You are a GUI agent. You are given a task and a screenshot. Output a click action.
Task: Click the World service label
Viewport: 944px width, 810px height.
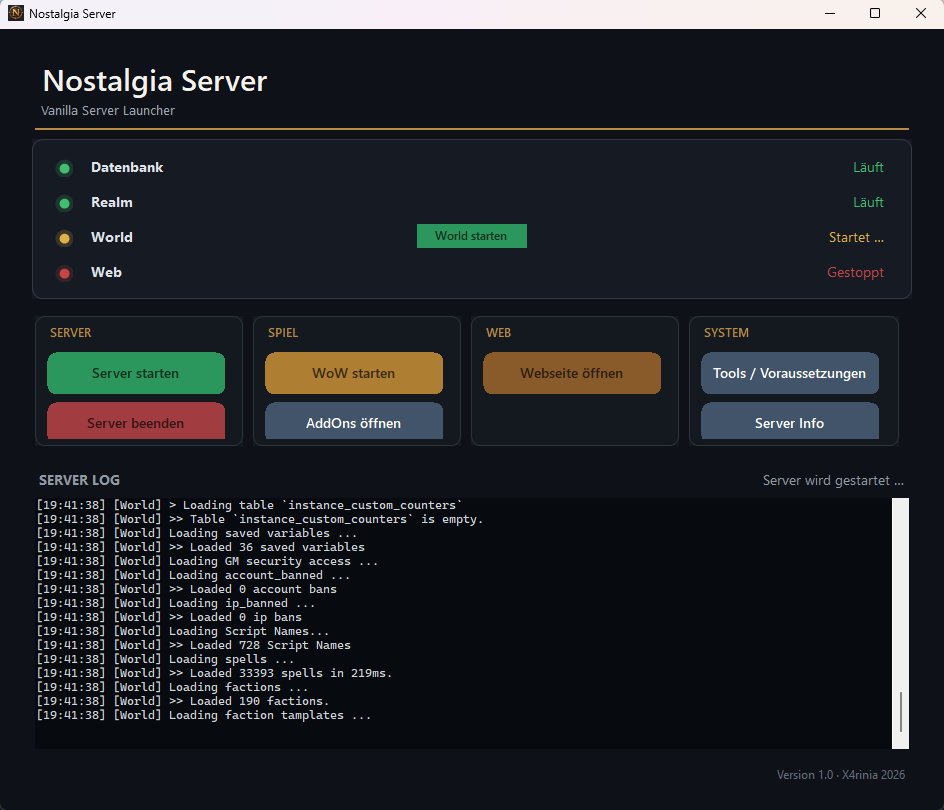tap(112, 237)
